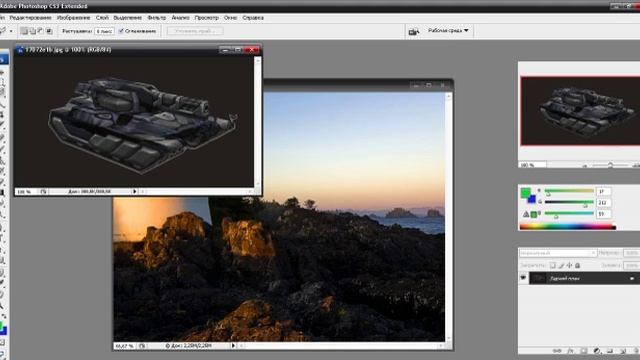640x360 pixels.
Task: Click the R channel slider
Action: [x=569, y=191]
